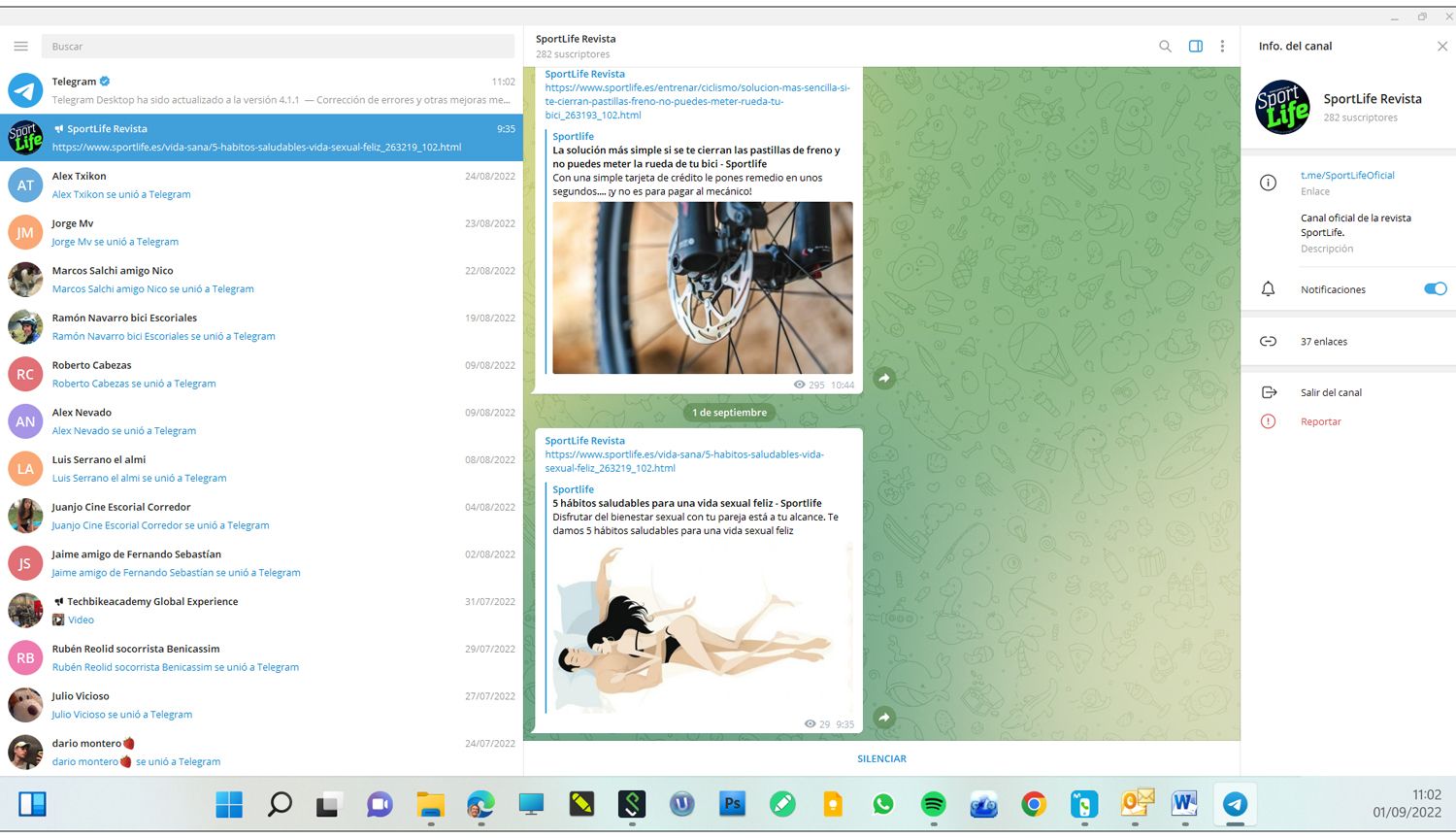Click the Telegram taskbar icon
This screenshot has width=1456, height=838.
point(1235,804)
